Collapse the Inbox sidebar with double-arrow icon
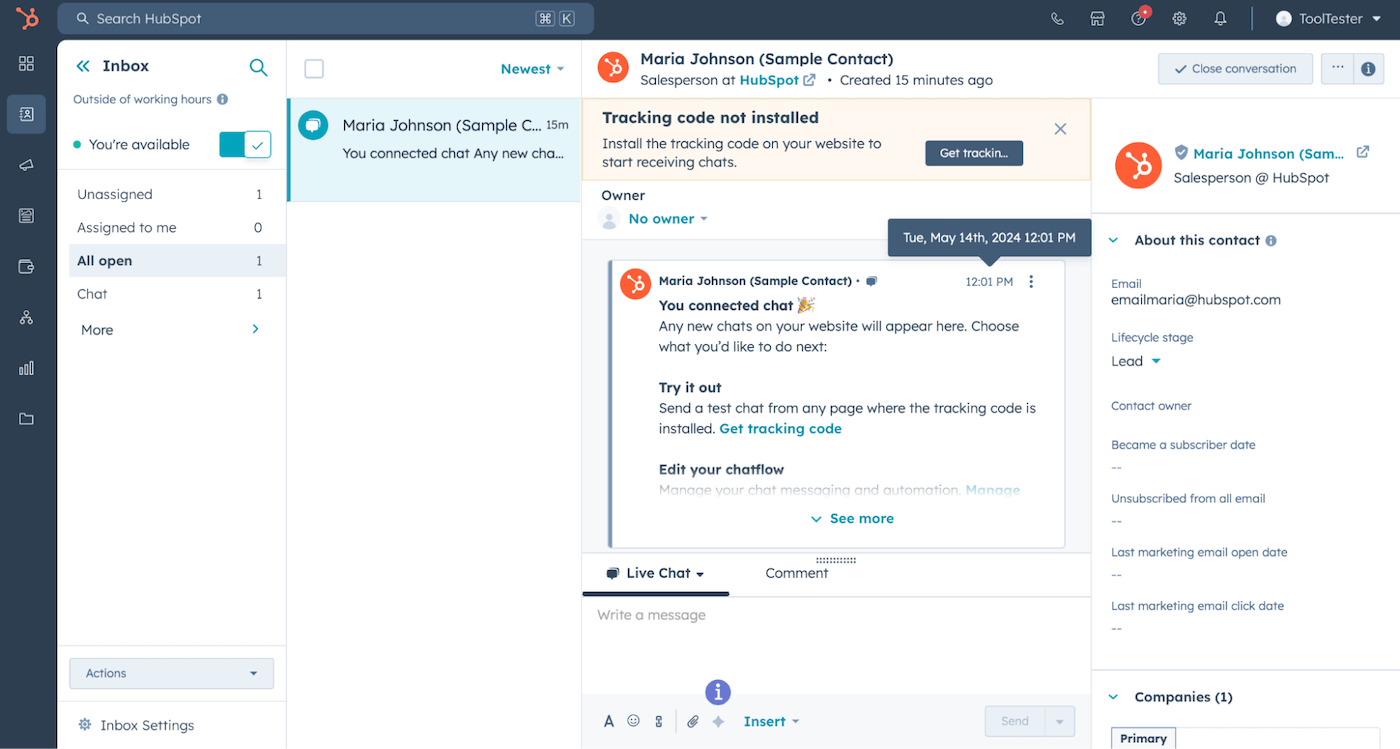This screenshot has width=1400, height=749. 83,66
